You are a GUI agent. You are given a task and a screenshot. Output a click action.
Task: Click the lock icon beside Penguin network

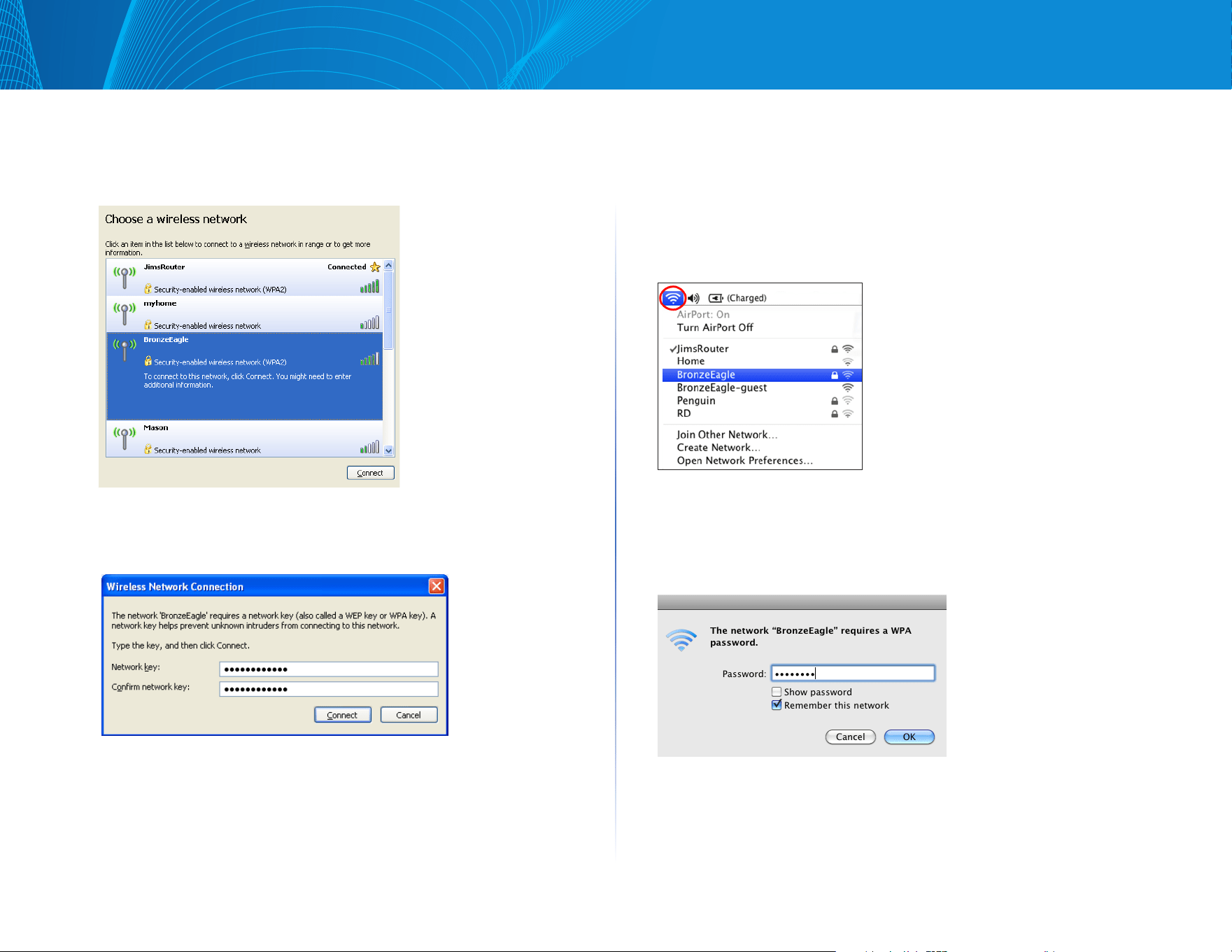pyautogui.click(x=835, y=401)
